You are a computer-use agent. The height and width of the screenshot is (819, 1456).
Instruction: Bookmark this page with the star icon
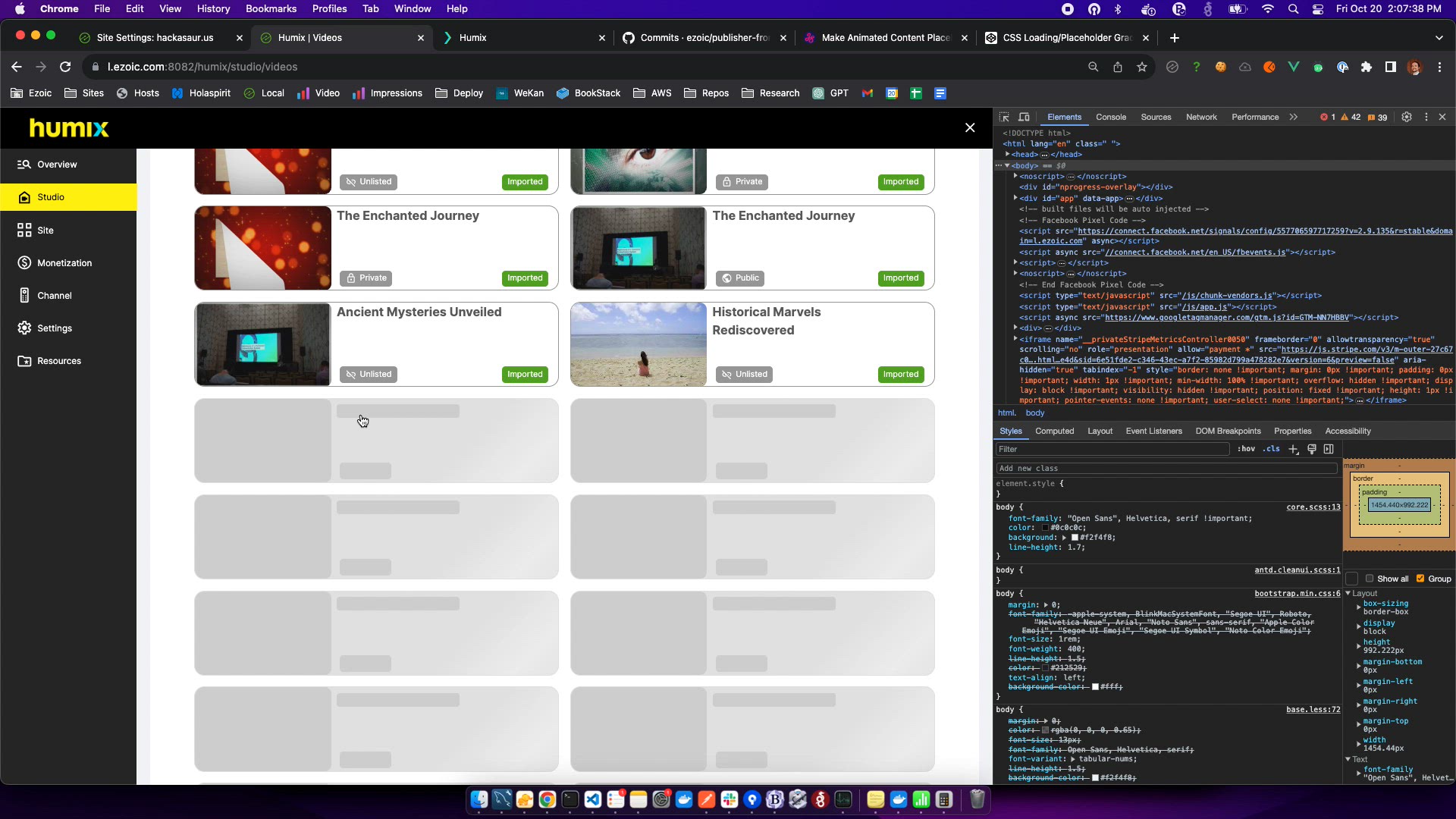click(x=1142, y=67)
